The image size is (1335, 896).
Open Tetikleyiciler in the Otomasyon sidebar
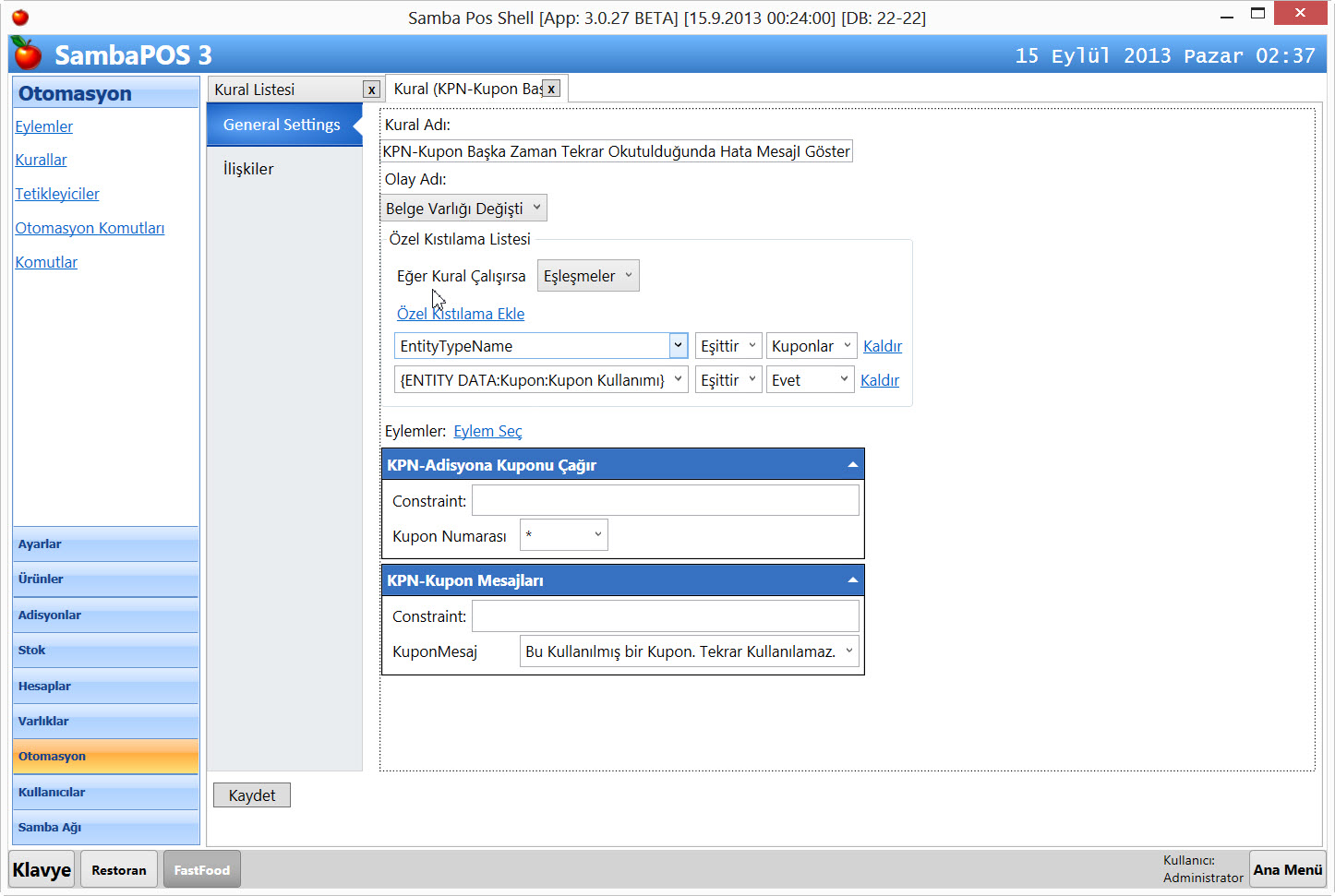coord(57,194)
